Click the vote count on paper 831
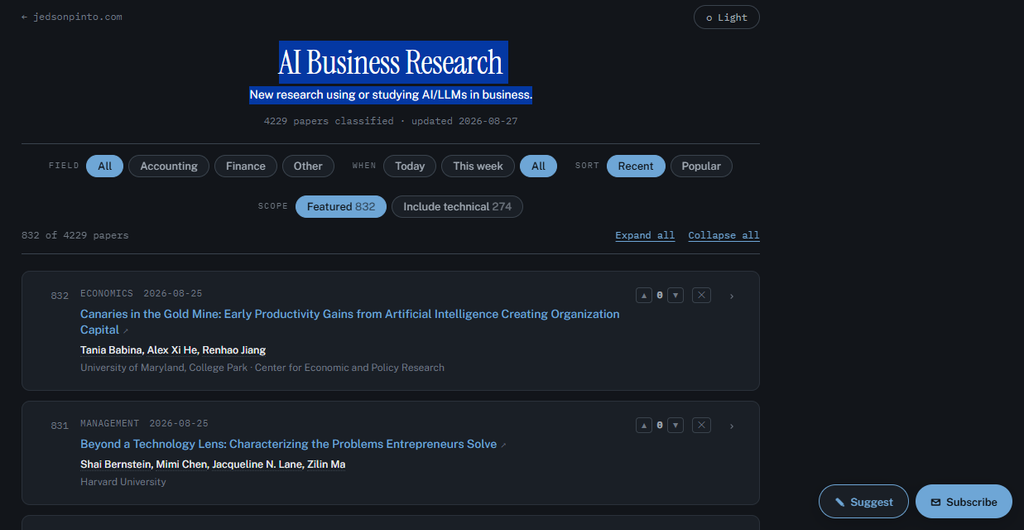Screen dimensions: 1024x530 pos(660,425)
